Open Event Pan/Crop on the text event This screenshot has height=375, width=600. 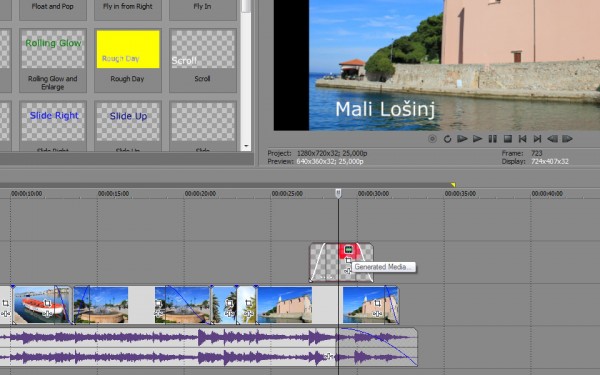348,261
